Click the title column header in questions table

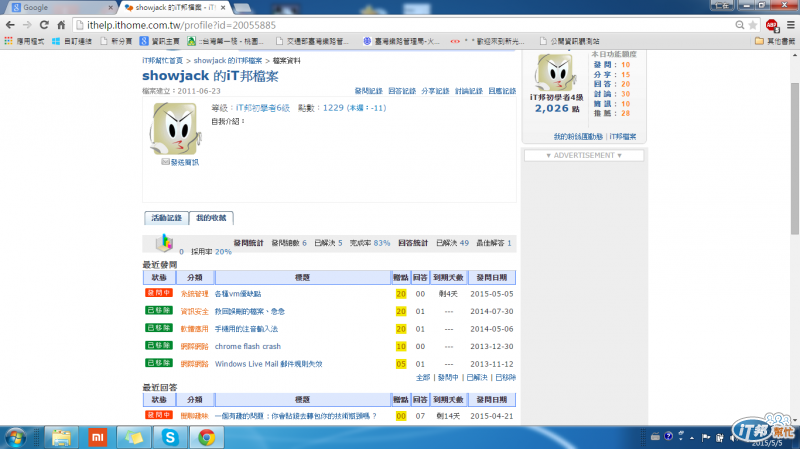pos(303,278)
